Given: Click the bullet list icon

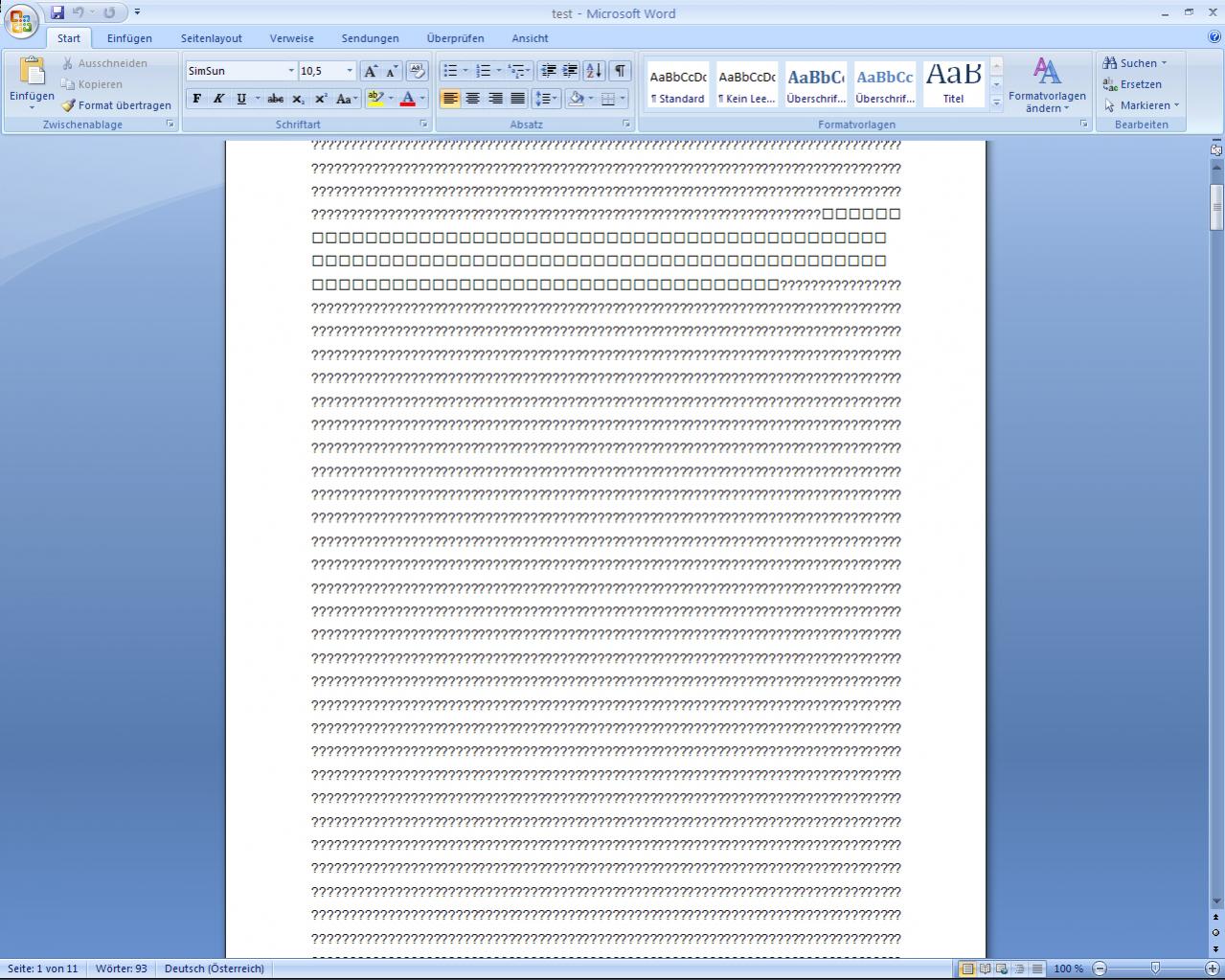Looking at the screenshot, I should (x=450, y=71).
